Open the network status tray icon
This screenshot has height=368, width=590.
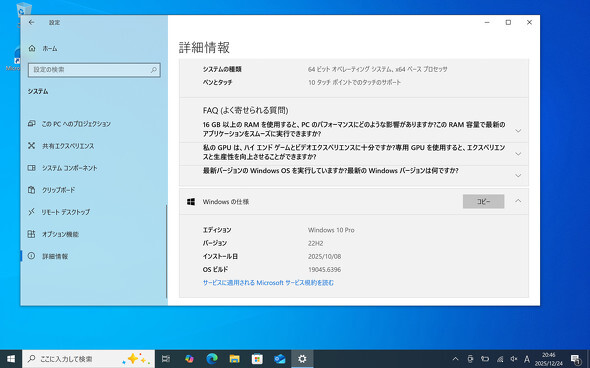click(500, 359)
